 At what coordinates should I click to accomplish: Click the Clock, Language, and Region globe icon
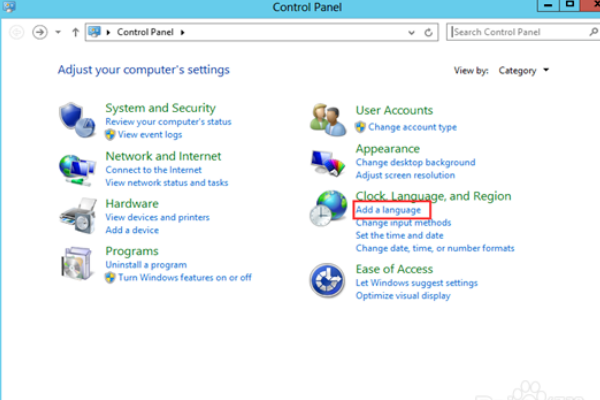tap(328, 211)
